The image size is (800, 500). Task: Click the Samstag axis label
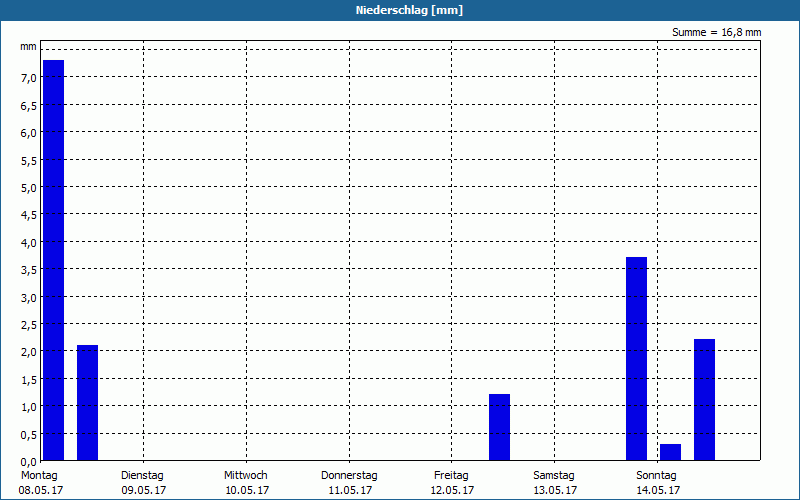[554, 476]
